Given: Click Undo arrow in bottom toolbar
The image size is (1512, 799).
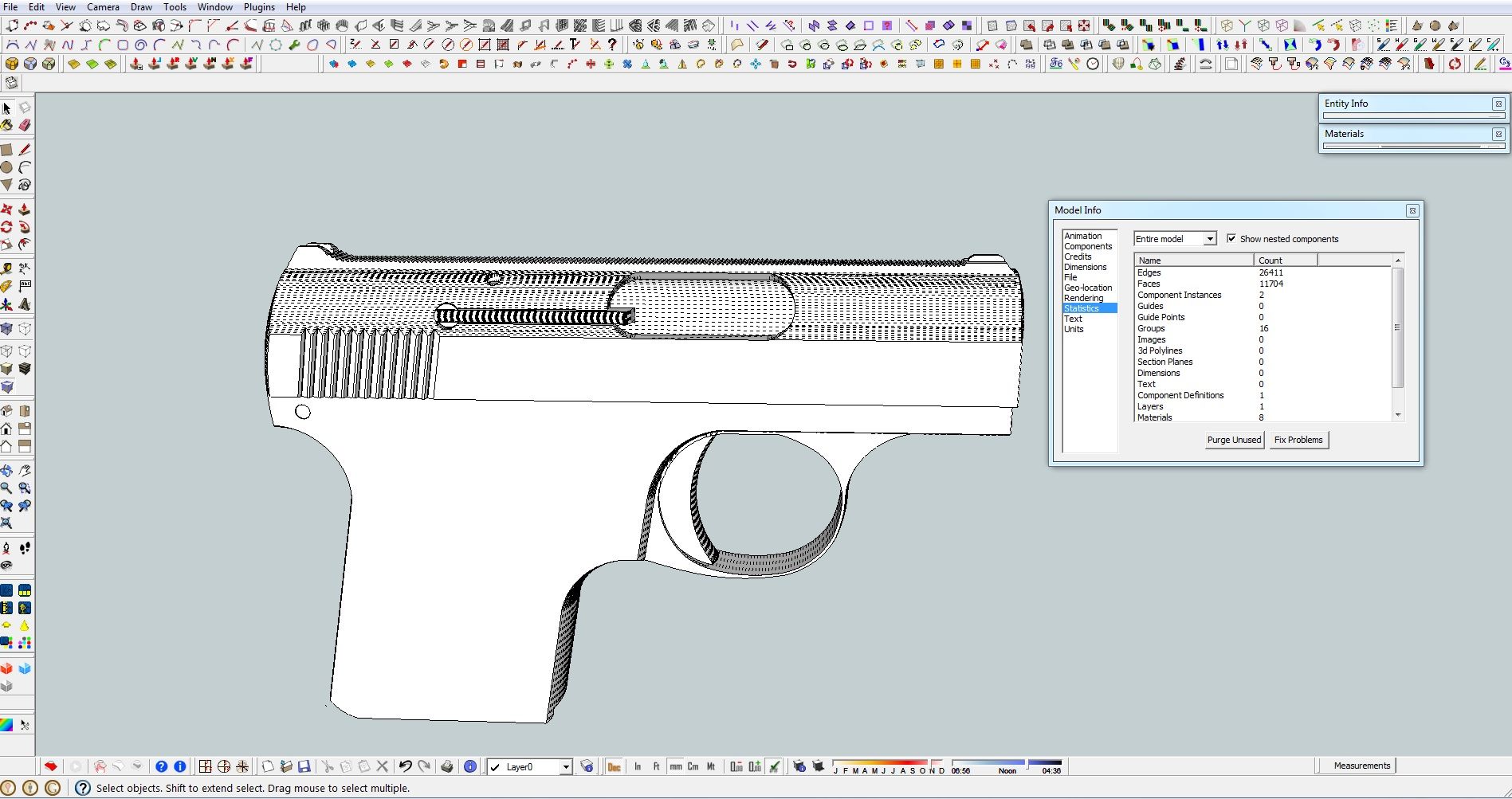Looking at the screenshot, I should tap(405, 766).
